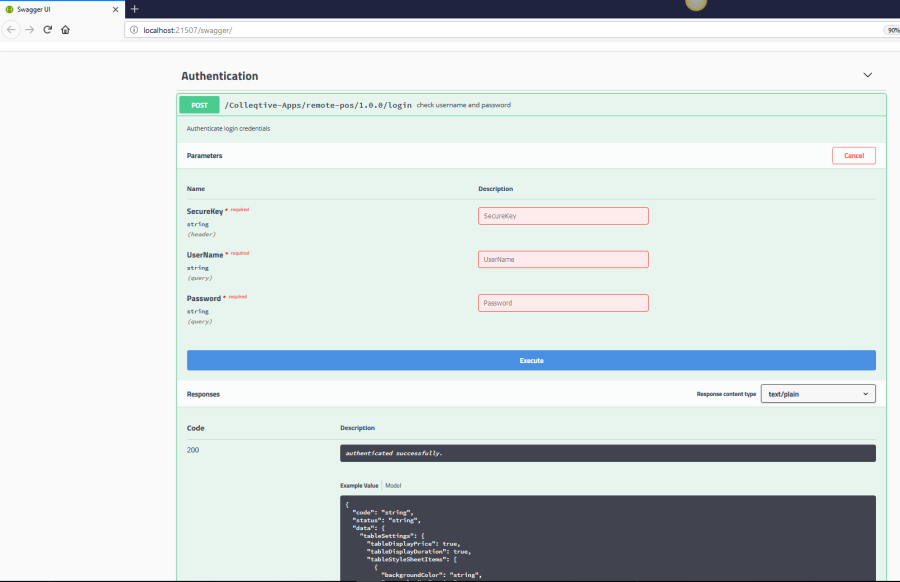Select the Example Value tab
Screen dimensions: 900x582
pos(359,485)
